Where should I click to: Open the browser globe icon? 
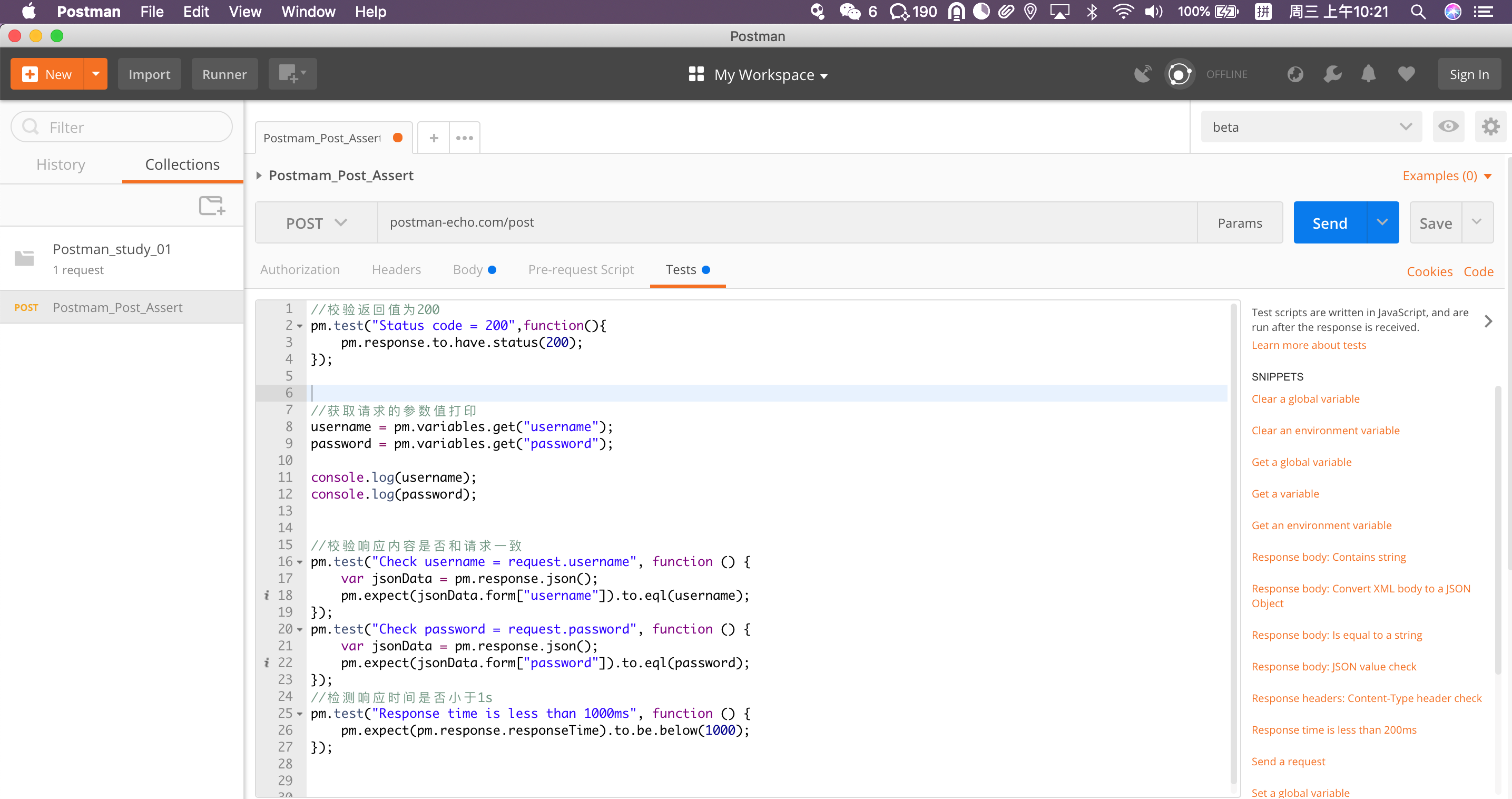1295,74
